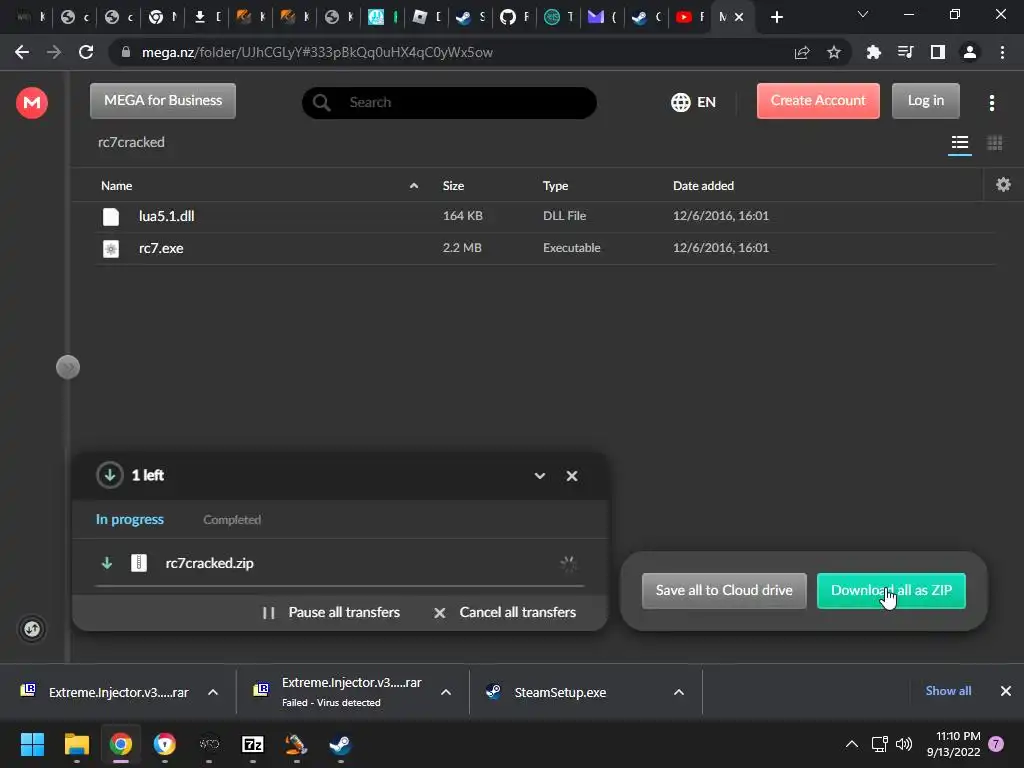The image size is (1024, 768).
Task: Open MEGA for Business
Action: coord(163,101)
